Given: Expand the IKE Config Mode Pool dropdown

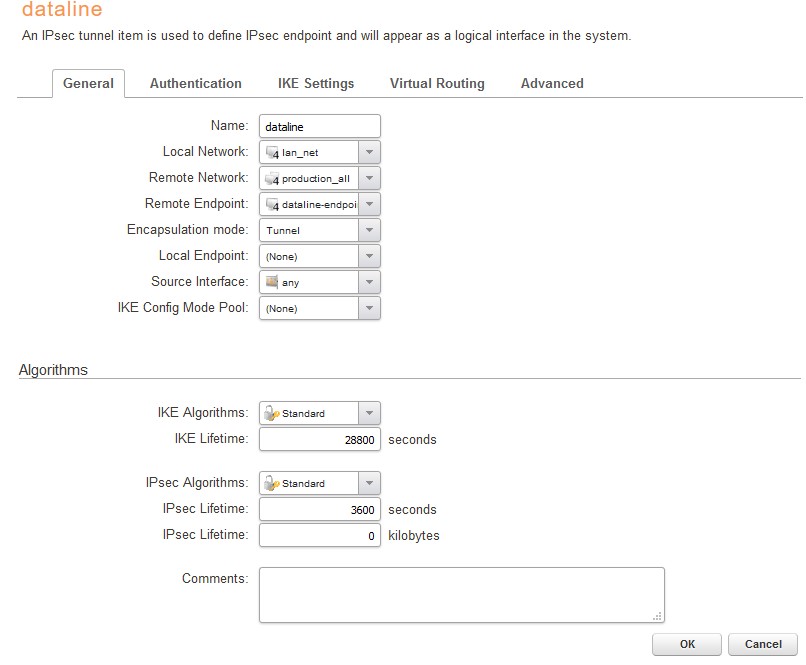Looking at the screenshot, I should [369, 308].
